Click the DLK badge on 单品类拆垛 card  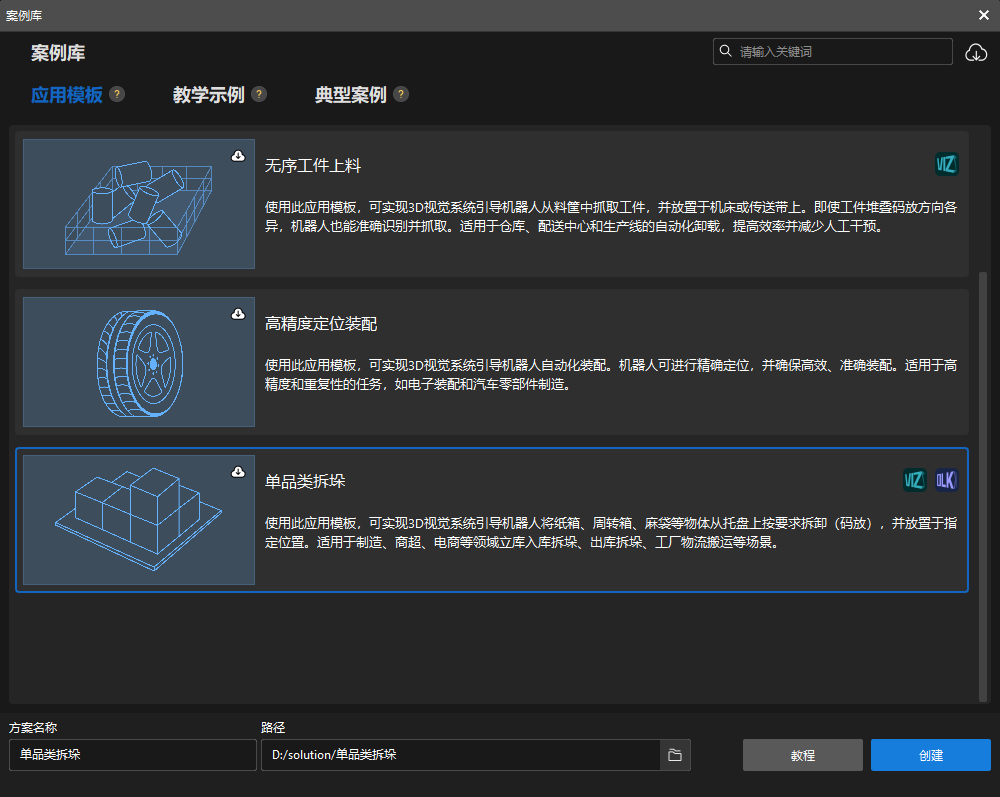tap(945, 480)
